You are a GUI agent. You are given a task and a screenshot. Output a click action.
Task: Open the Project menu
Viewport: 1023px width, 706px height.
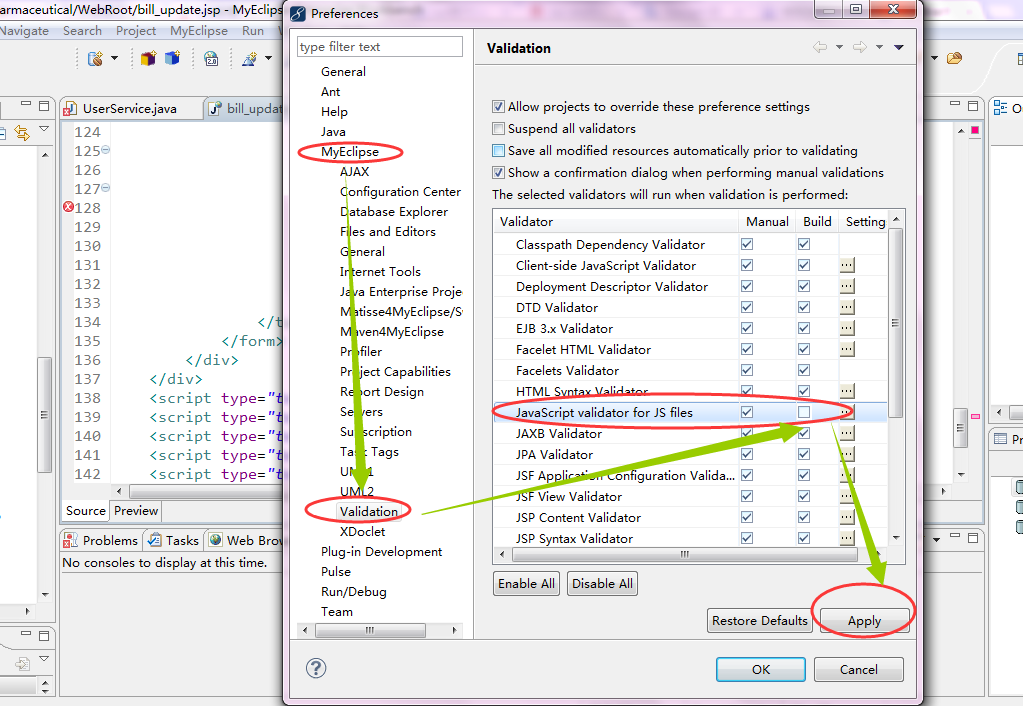[x=136, y=31]
